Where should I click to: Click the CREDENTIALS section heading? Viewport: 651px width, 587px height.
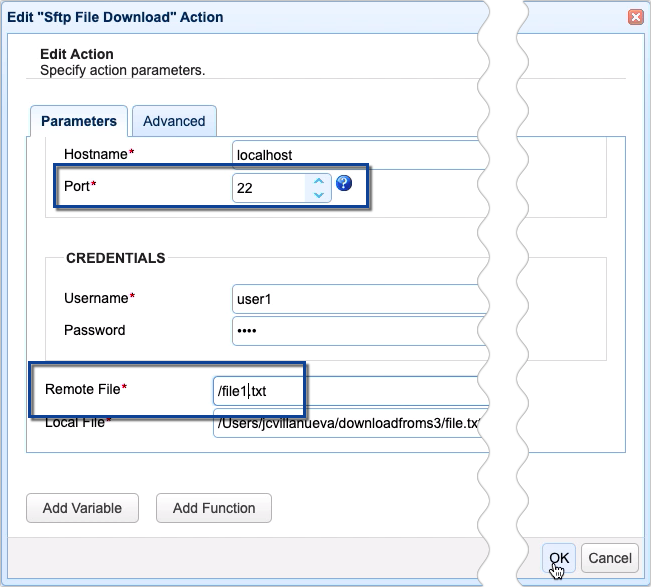pyautogui.click(x=116, y=258)
